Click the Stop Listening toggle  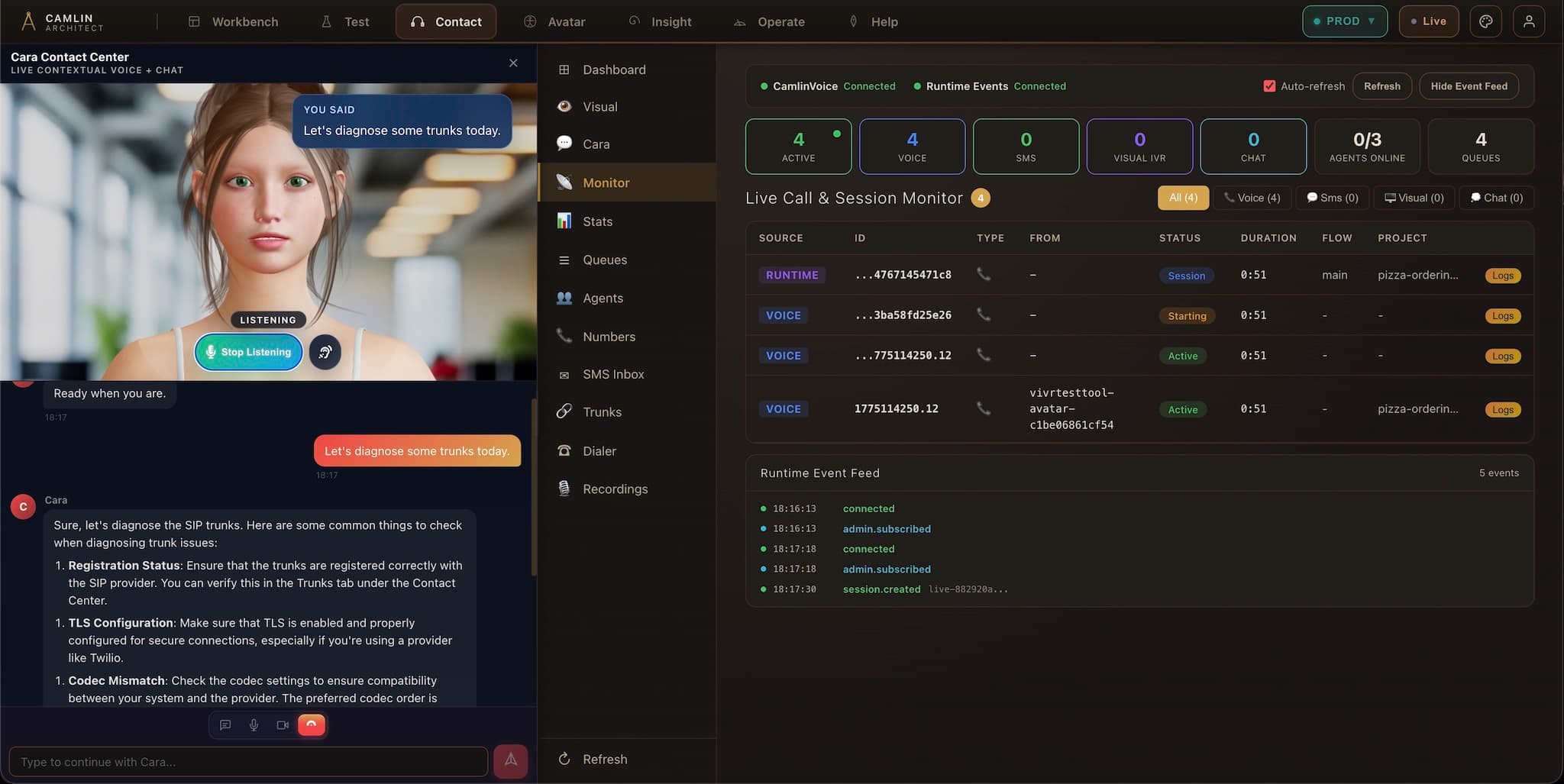pyautogui.click(x=247, y=352)
